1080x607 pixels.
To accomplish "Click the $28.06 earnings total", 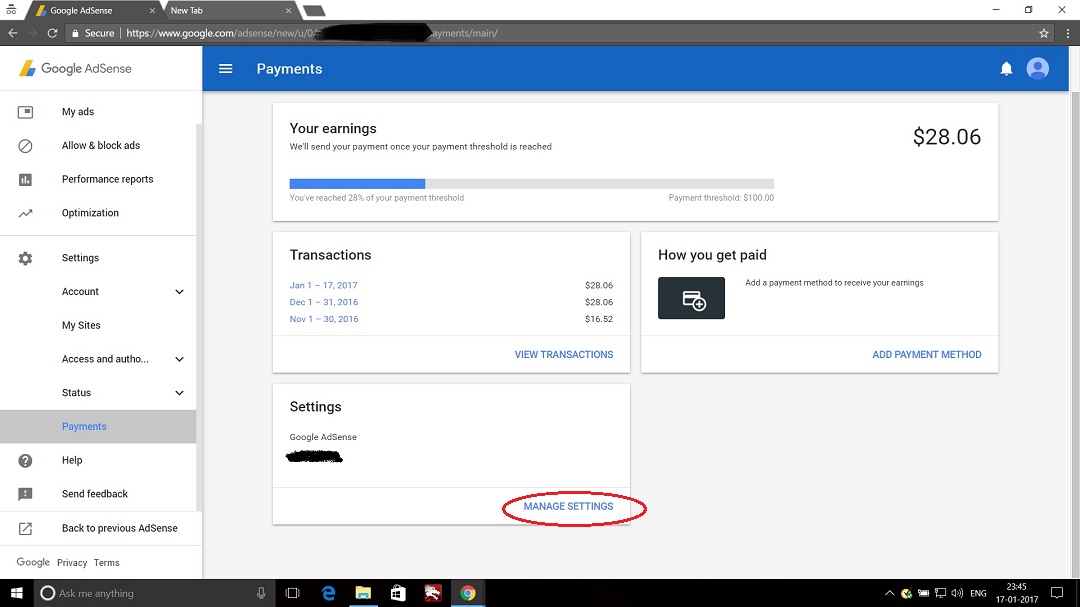I will tap(946, 137).
